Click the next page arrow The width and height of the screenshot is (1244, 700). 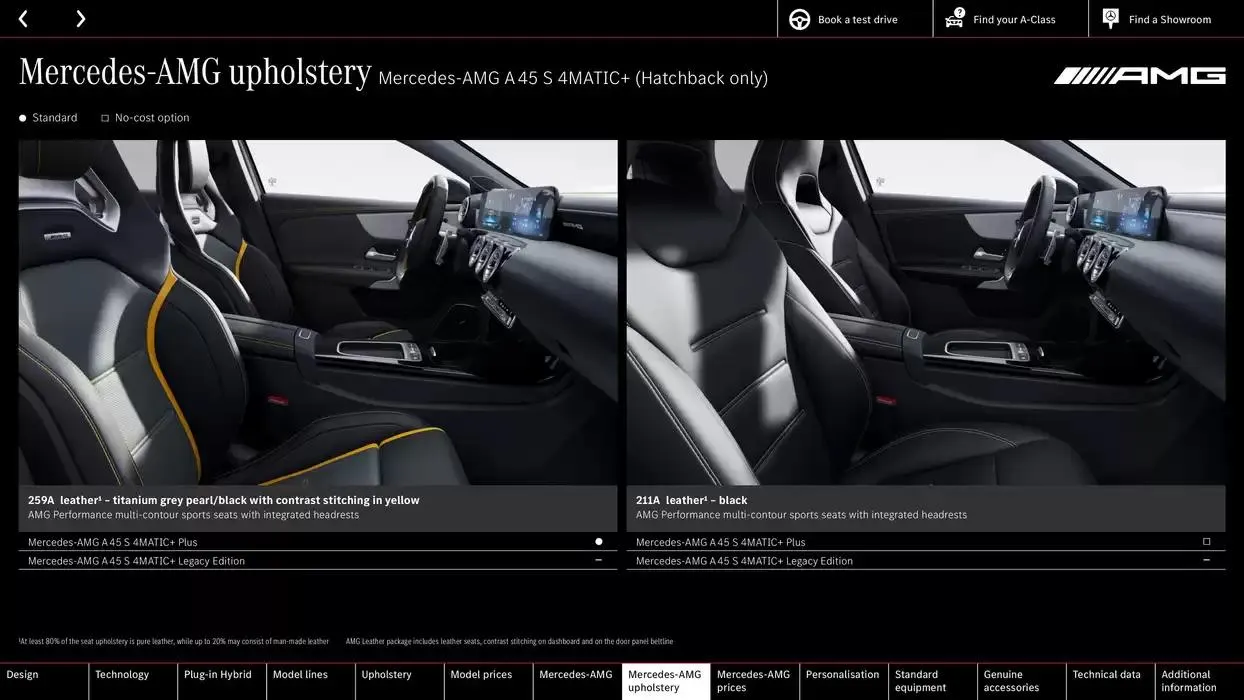coord(80,19)
